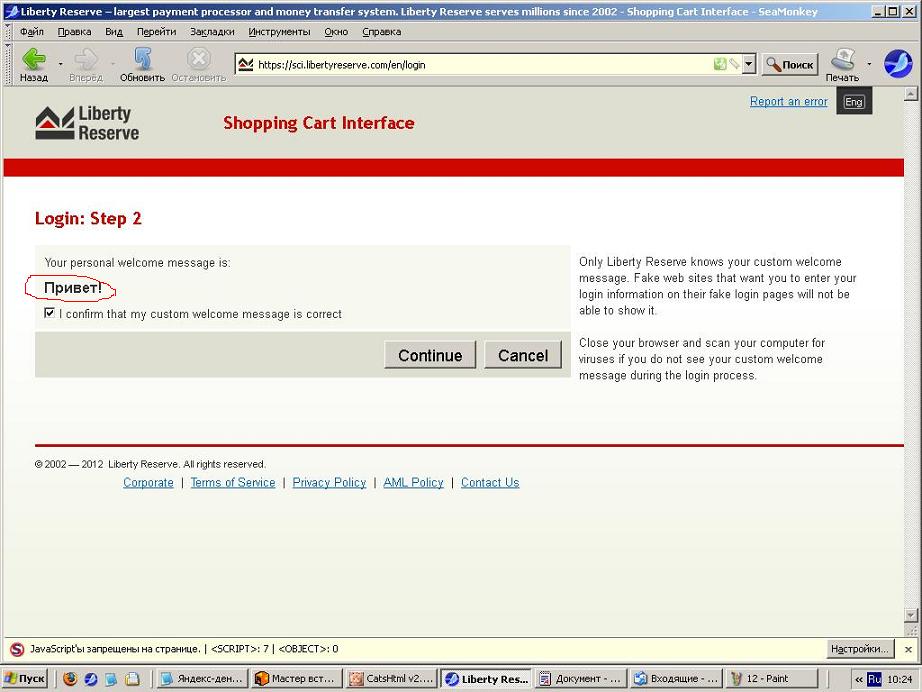Switch to 12 - Paint taskbar window
The height and width of the screenshot is (692, 922).
point(771,679)
